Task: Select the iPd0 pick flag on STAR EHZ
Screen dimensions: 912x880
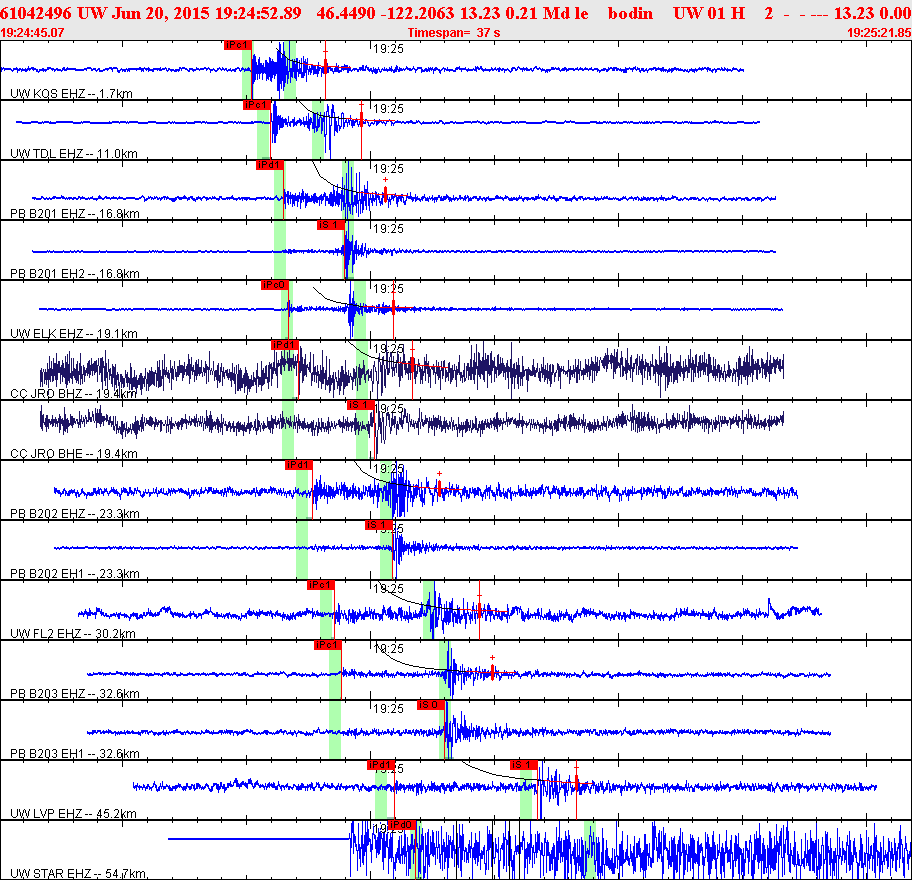Action: (402, 825)
